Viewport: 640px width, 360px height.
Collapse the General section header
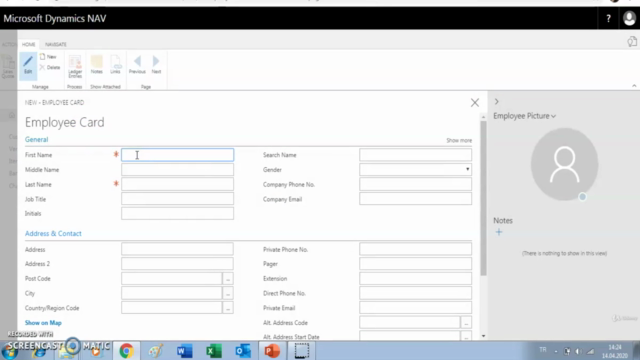pyautogui.click(x=36, y=140)
